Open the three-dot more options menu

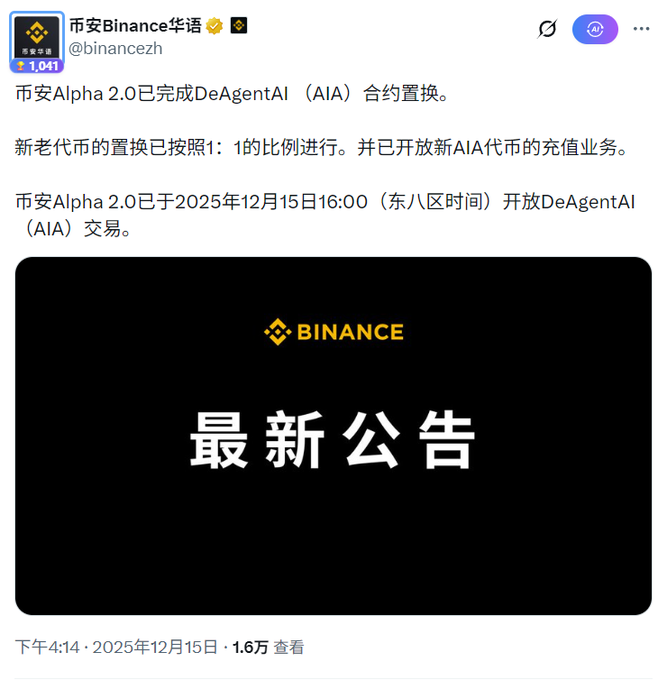pyautogui.click(x=641, y=29)
